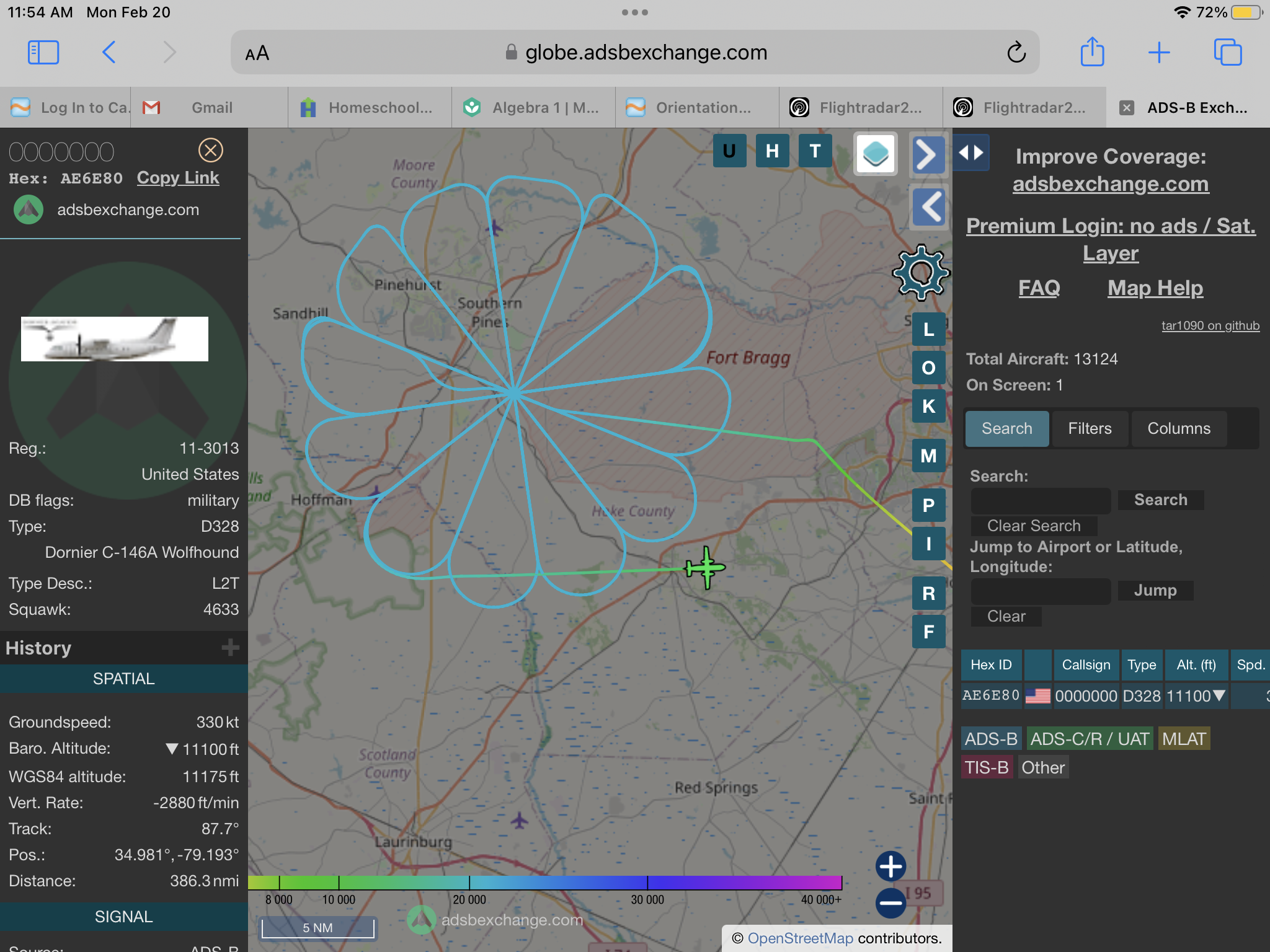Reload the page in address bar
The width and height of the screenshot is (1270, 952).
click(1016, 53)
